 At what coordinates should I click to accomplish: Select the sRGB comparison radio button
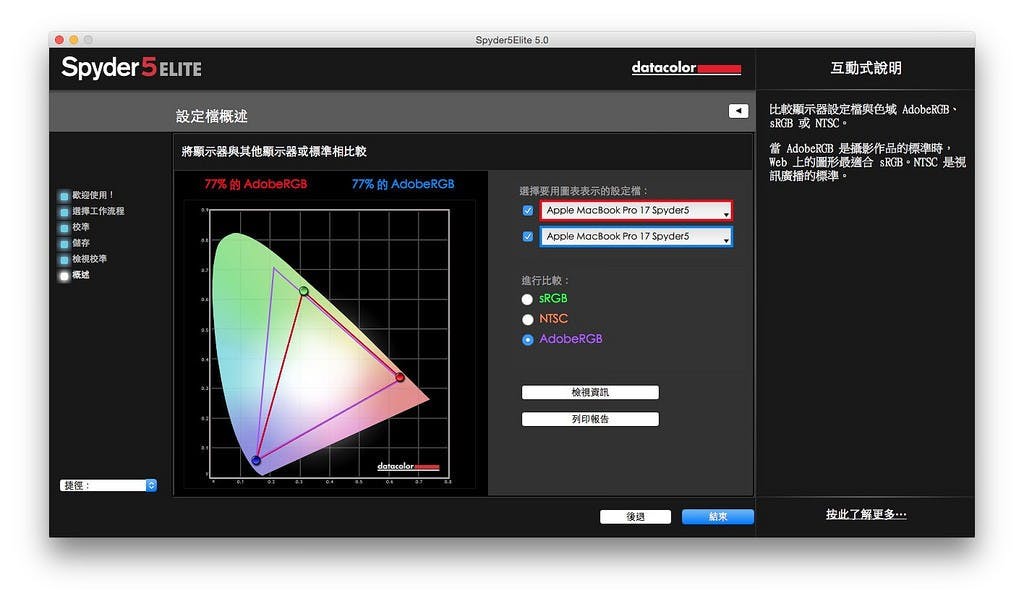click(x=527, y=299)
